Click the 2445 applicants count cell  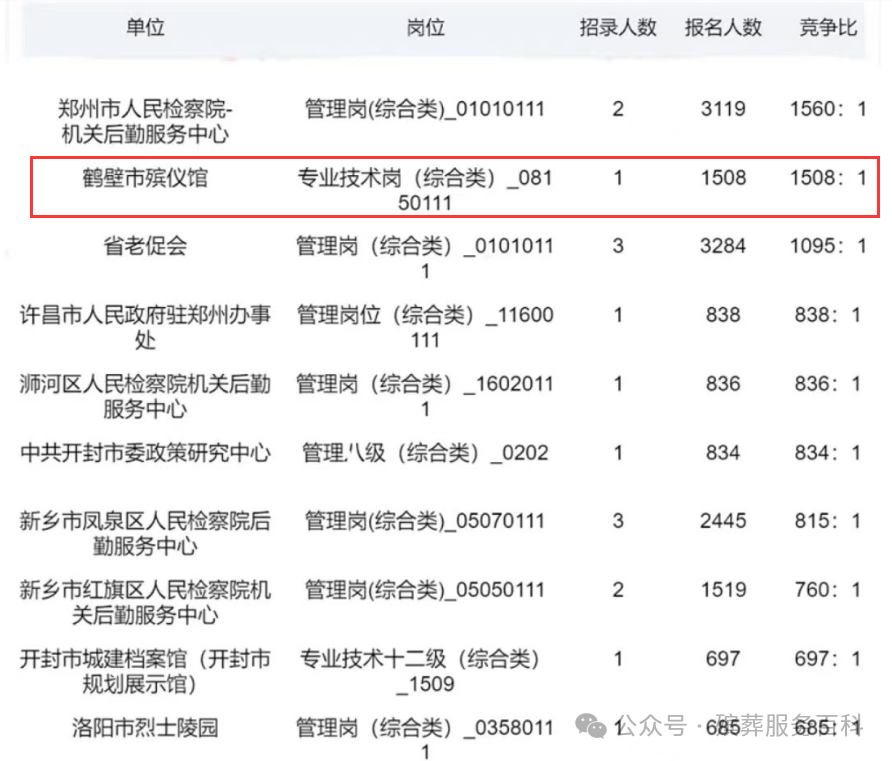tap(723, 521)
